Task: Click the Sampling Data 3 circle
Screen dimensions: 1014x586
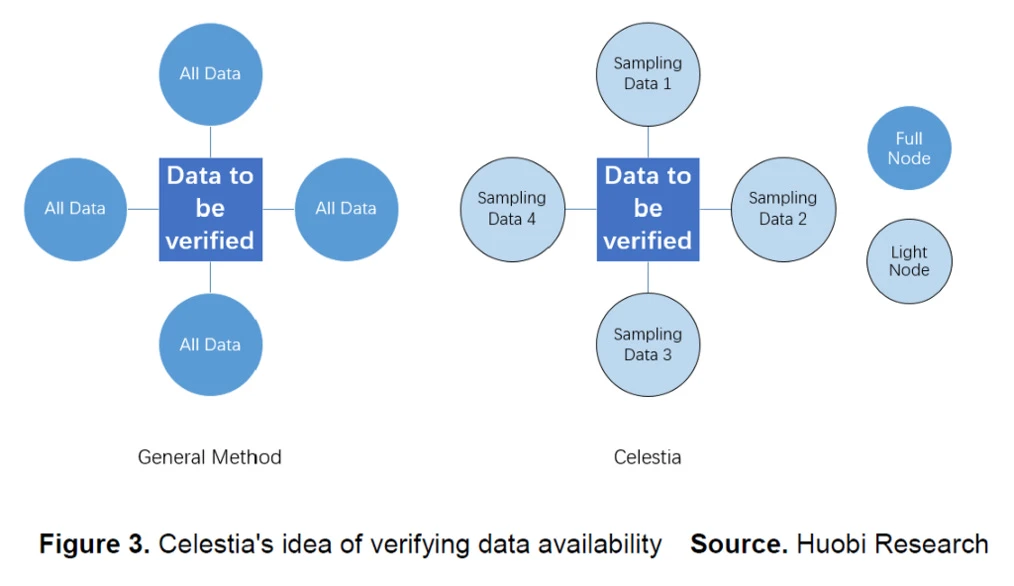Action: point(648,345)
